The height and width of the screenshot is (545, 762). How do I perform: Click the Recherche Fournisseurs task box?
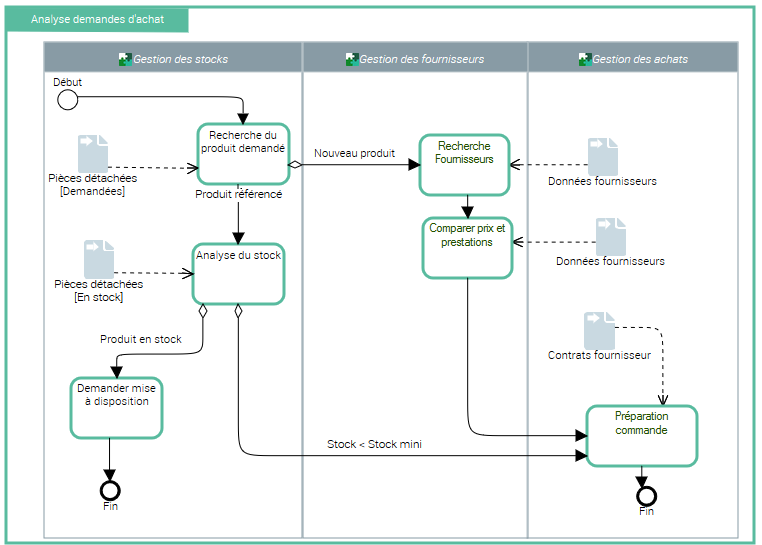click(464, 165)
